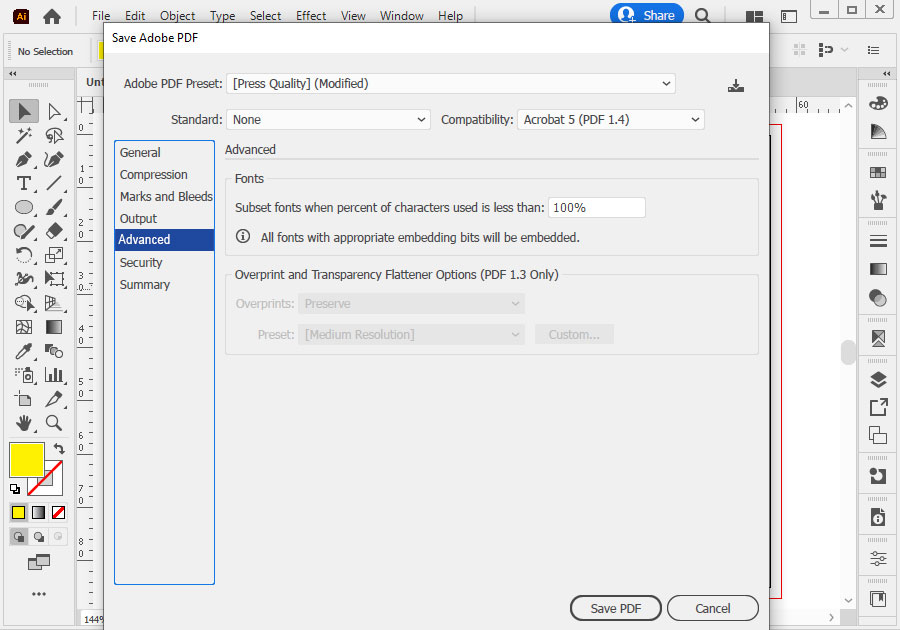Expand the arrange documents dropdown

[x=754, y=16]
